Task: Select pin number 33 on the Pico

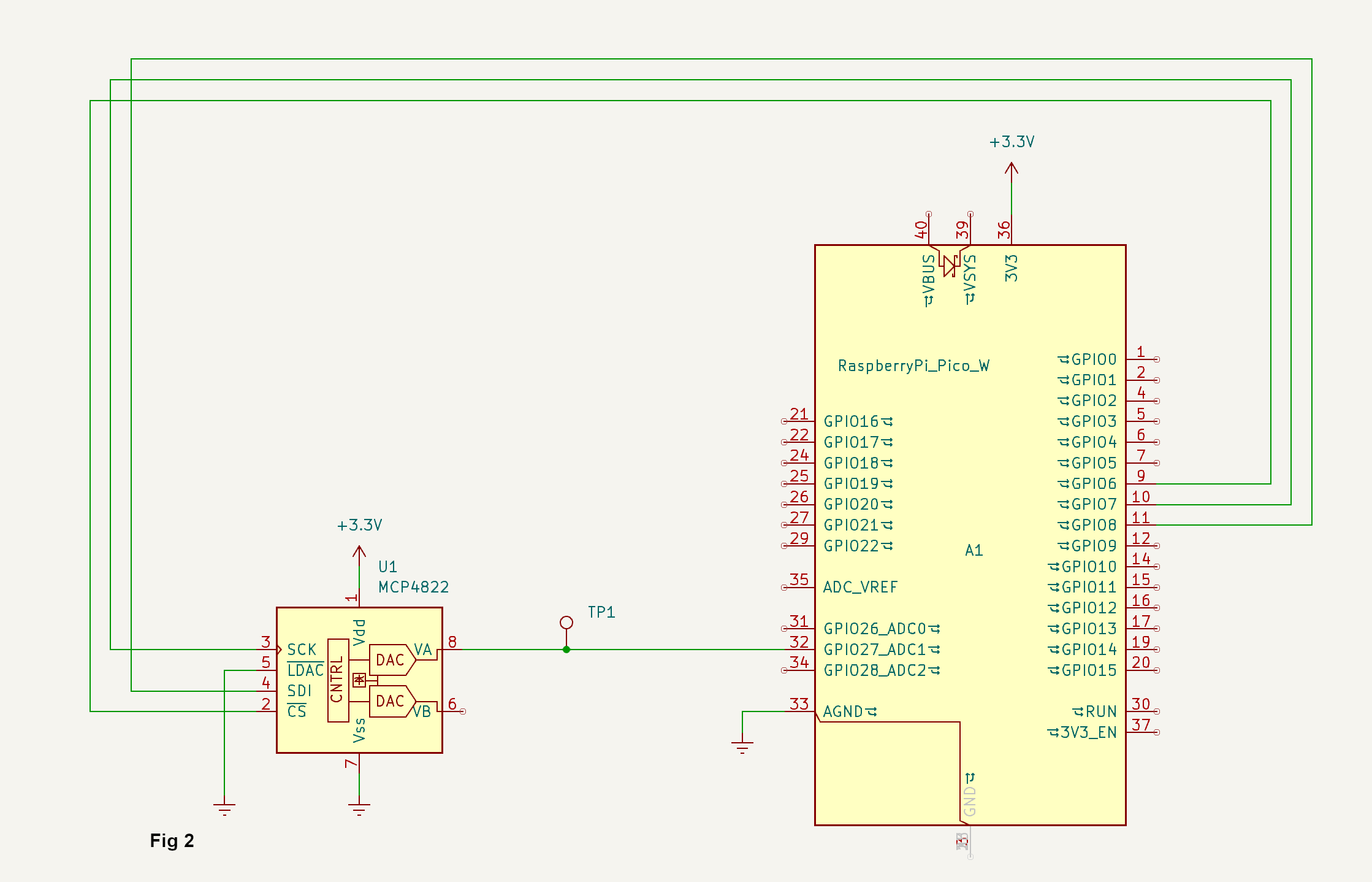Action: tap(799, 704)
